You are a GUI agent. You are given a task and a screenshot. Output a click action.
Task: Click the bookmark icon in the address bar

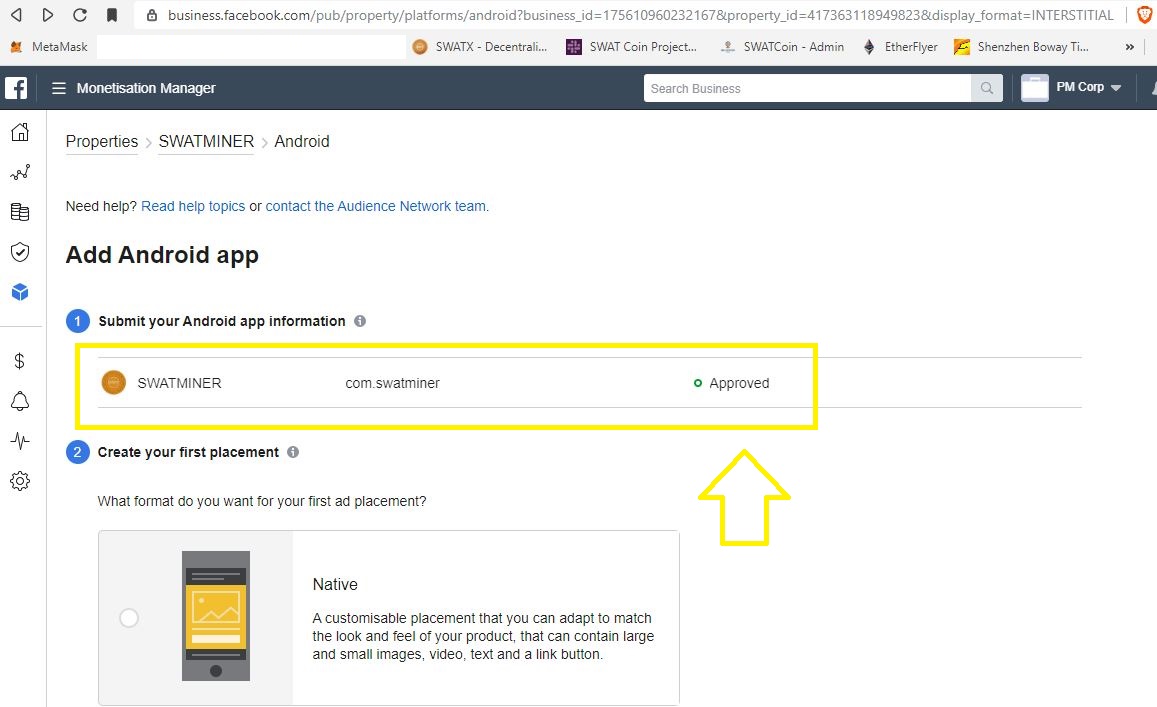pyautogui.click(x=111, y=15)
